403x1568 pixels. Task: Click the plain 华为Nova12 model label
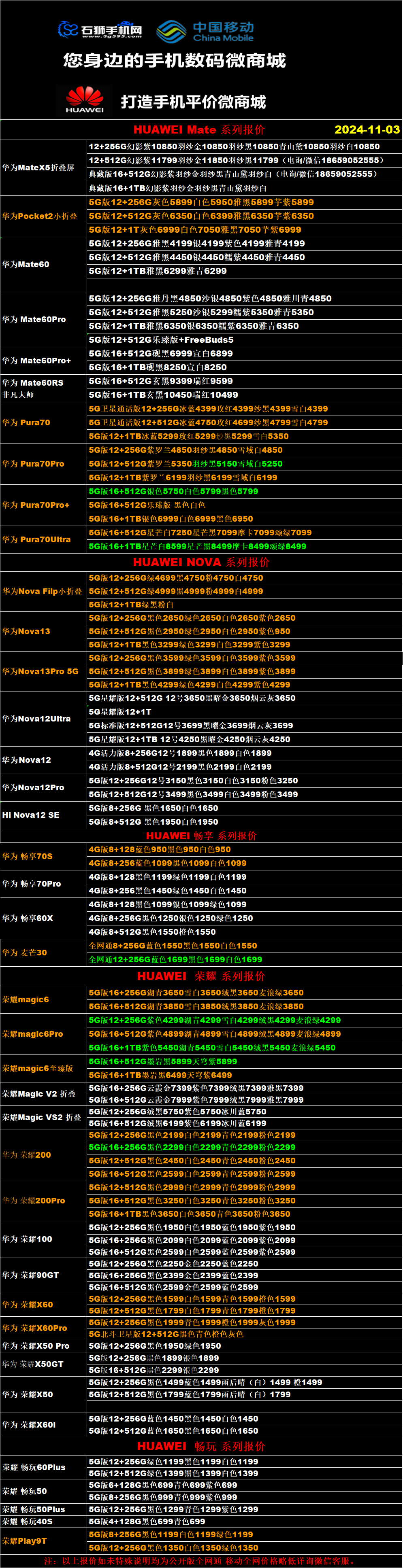point(27,760)
